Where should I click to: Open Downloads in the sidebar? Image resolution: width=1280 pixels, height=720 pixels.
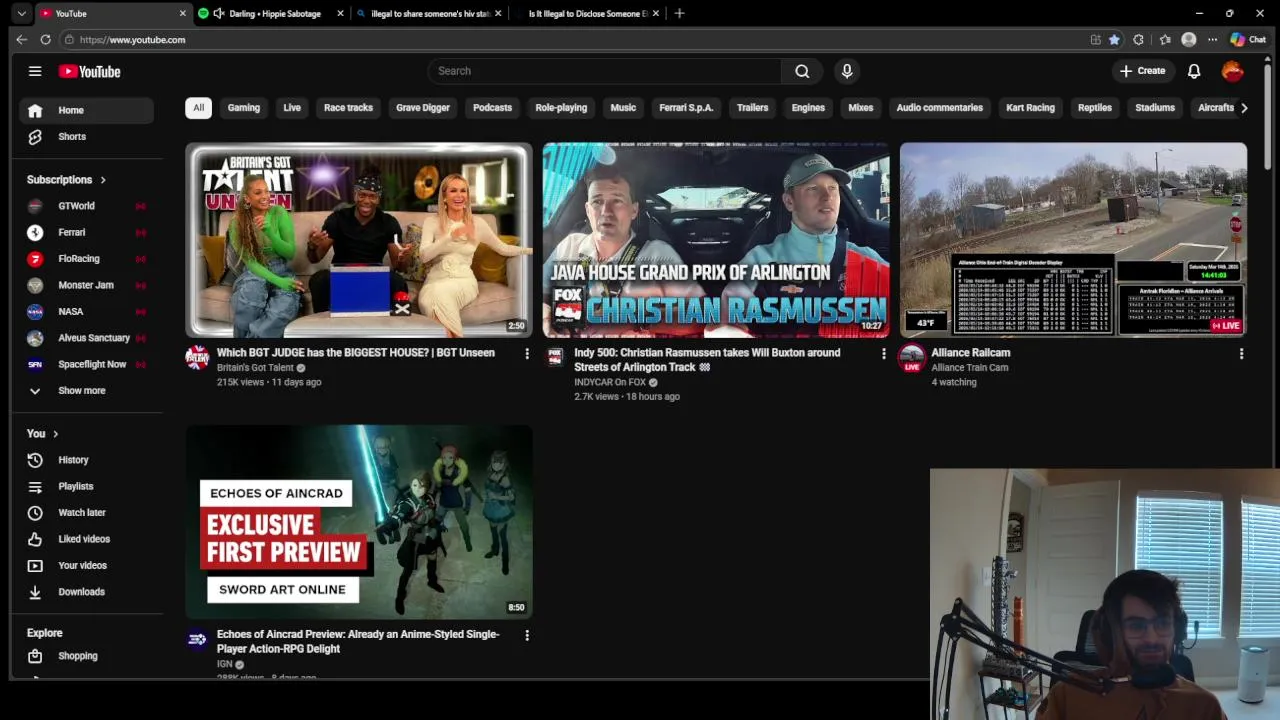[x=86, y=592]
